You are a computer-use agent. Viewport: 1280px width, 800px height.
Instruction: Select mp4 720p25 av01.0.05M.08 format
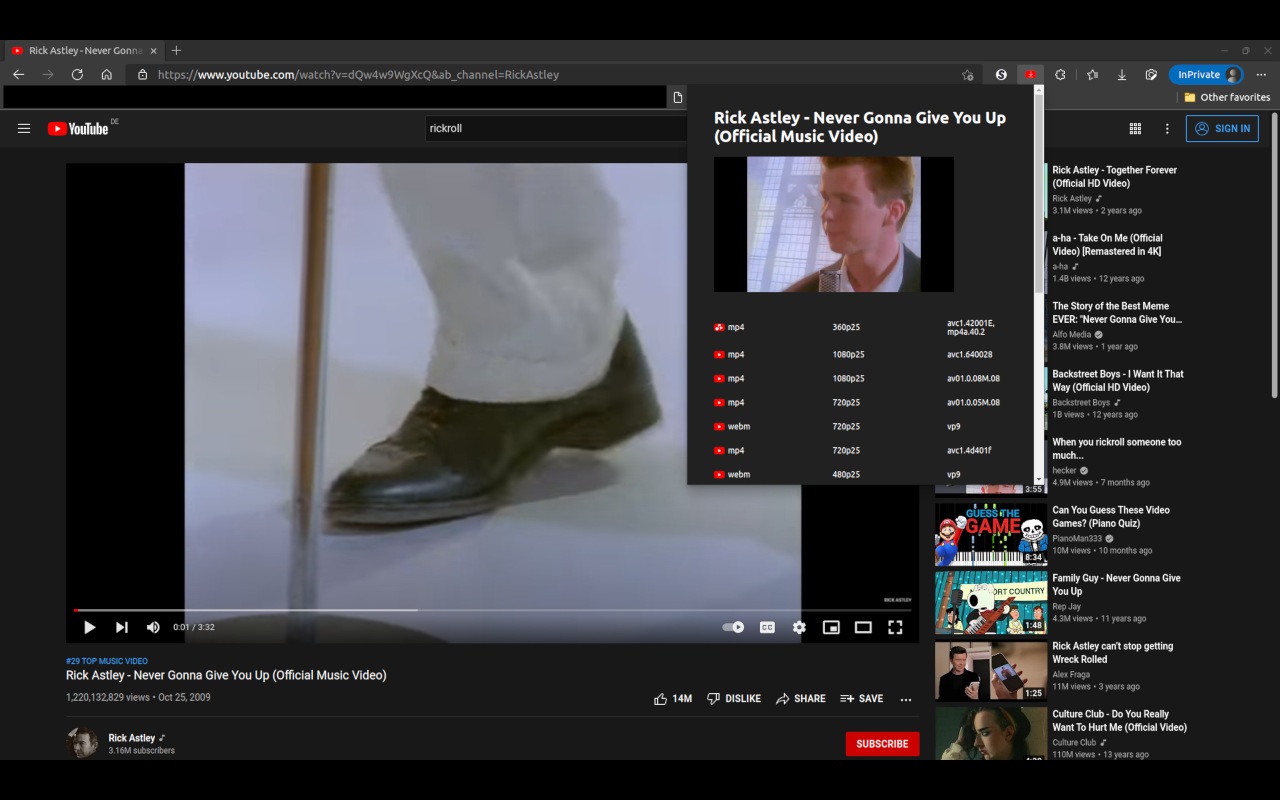point(860,402)
